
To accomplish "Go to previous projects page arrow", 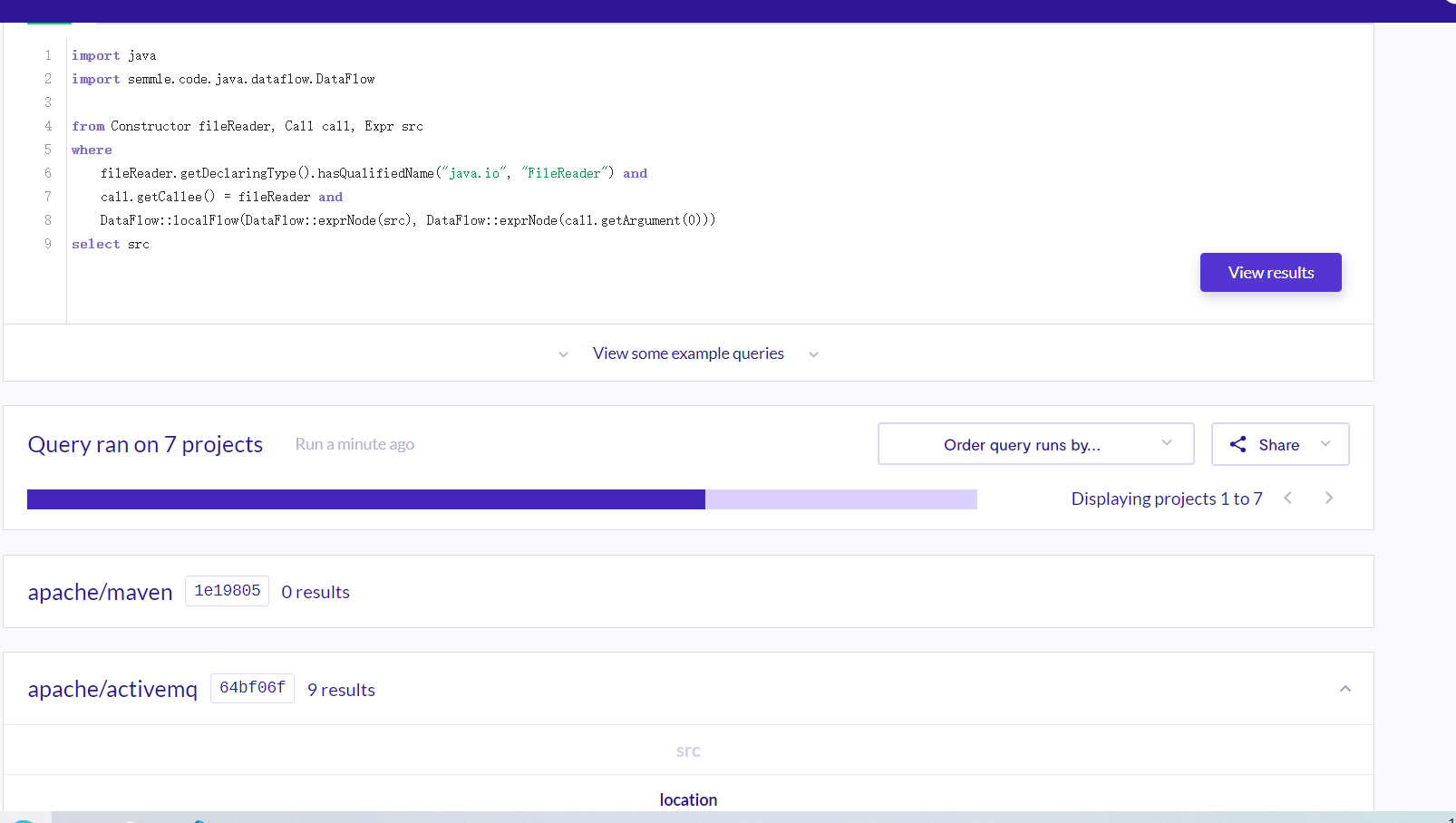I will coord(1287,498).
